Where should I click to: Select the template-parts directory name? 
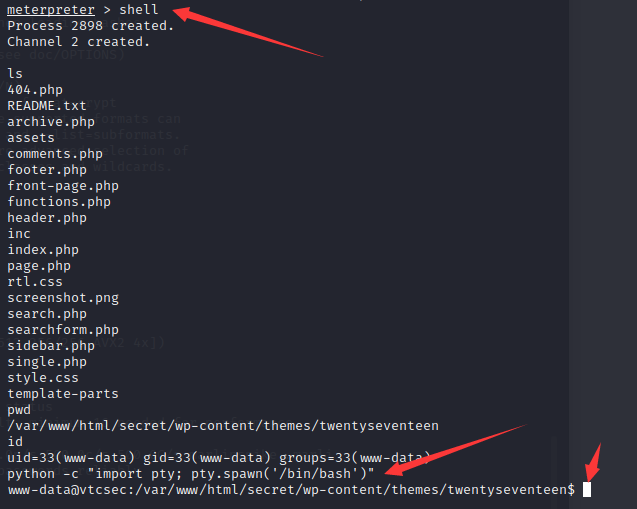(x=63, y=394)
